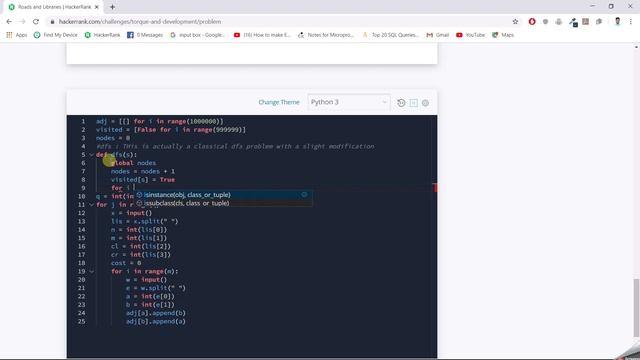This screenshot has height=360, width=640.
Task: Collapse the for loop fold arrow on line 19
Action: click(91, 271)
